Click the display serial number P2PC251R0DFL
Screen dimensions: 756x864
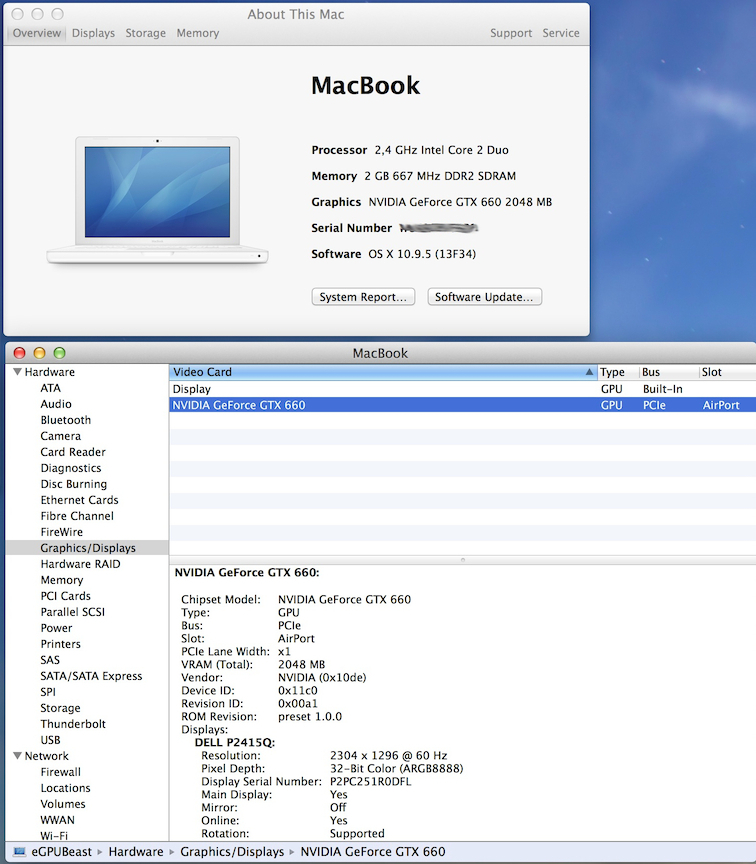(x=370, y=781)
